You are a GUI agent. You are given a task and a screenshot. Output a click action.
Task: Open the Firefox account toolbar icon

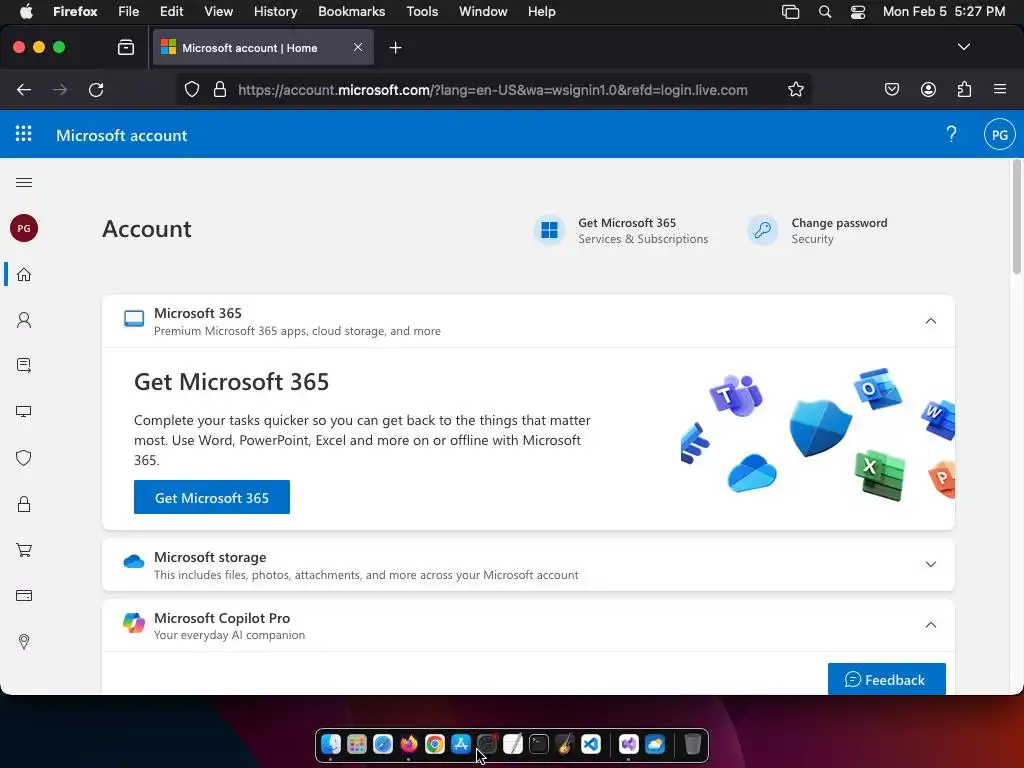(928, 89)
